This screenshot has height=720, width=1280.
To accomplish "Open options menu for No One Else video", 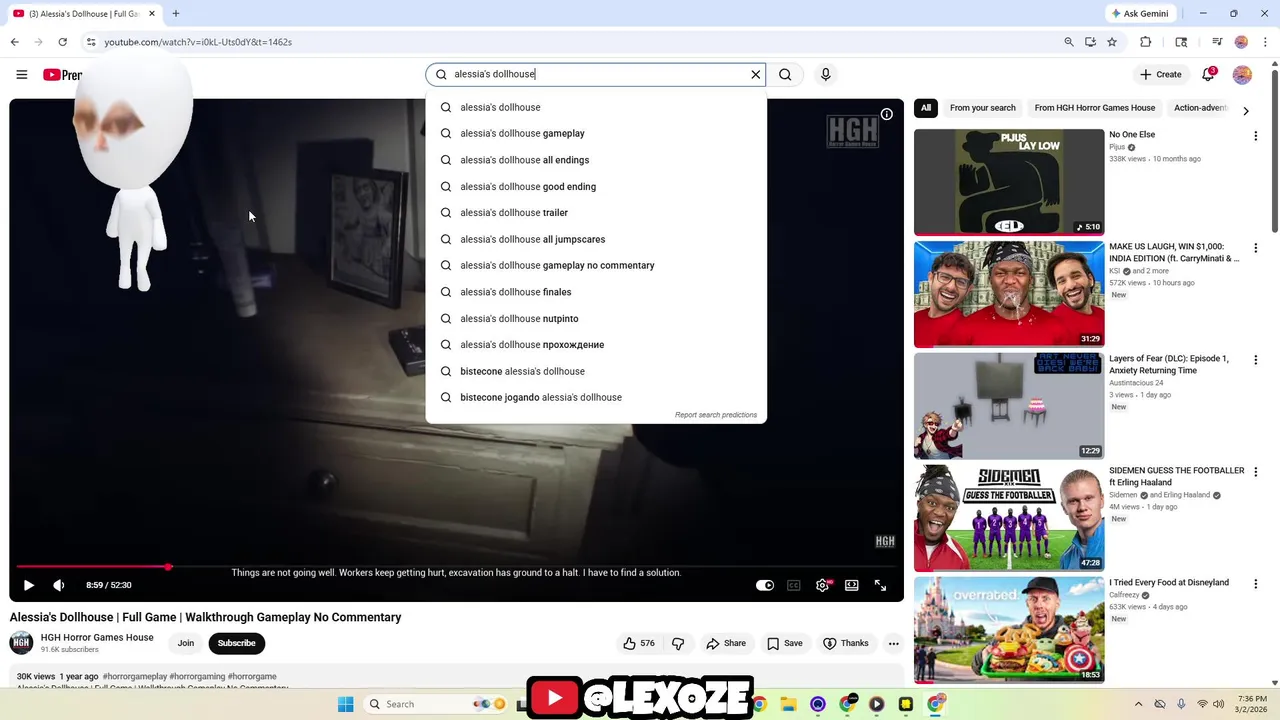I will (x=1256, y=136).
